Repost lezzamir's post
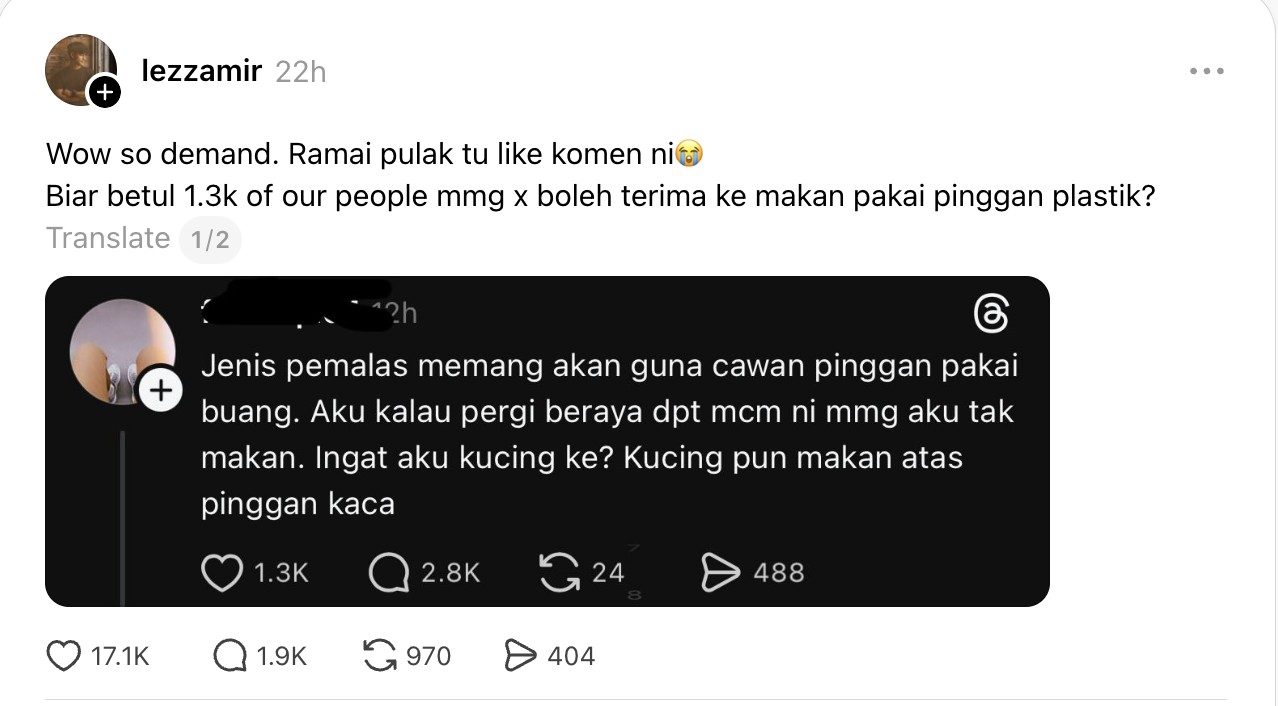The width and height of the screenshot is (1278, 706). (379, 656)
